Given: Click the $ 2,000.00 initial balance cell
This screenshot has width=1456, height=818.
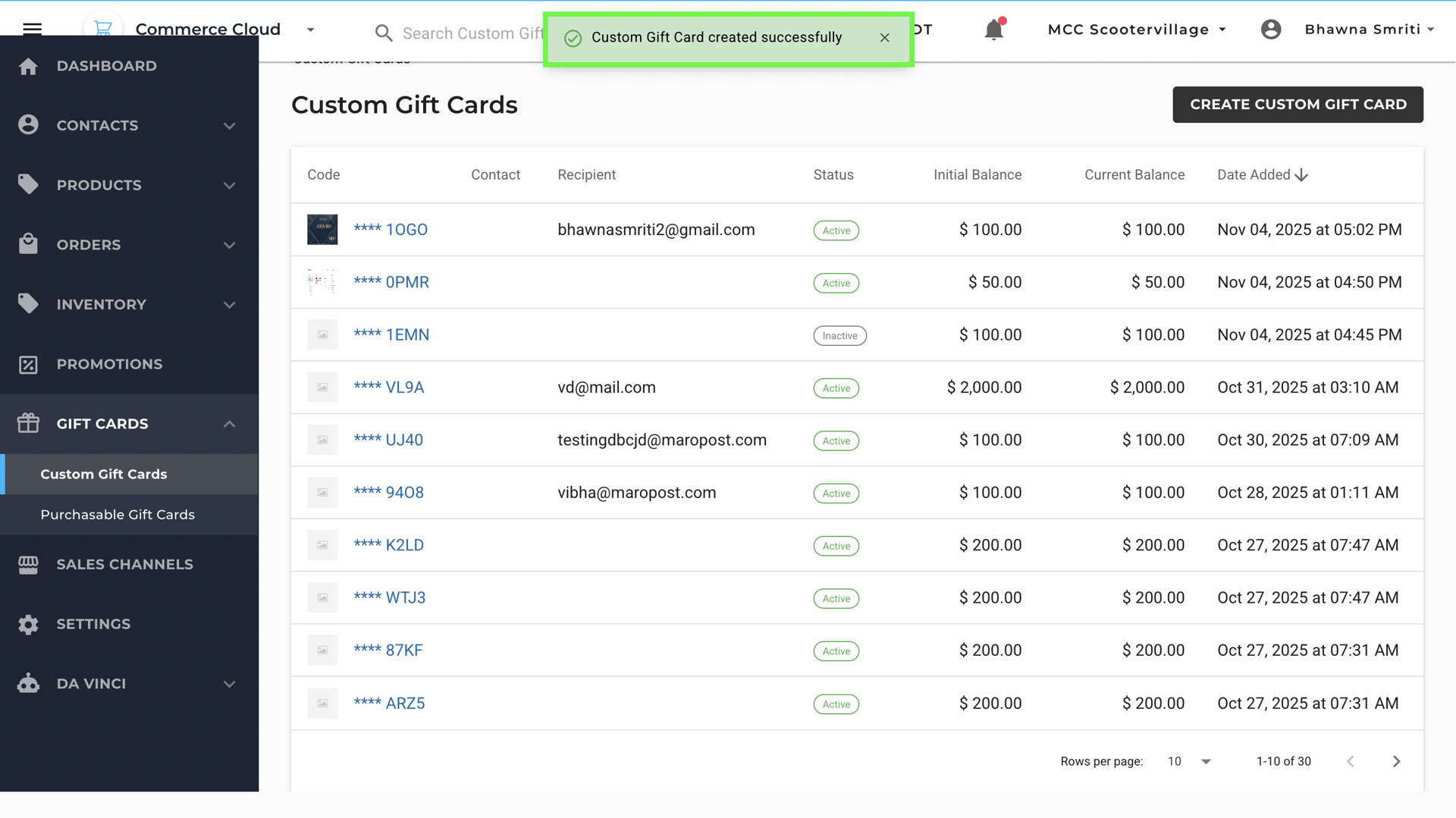Looking at the screenshot, I should tap(984, 387).
